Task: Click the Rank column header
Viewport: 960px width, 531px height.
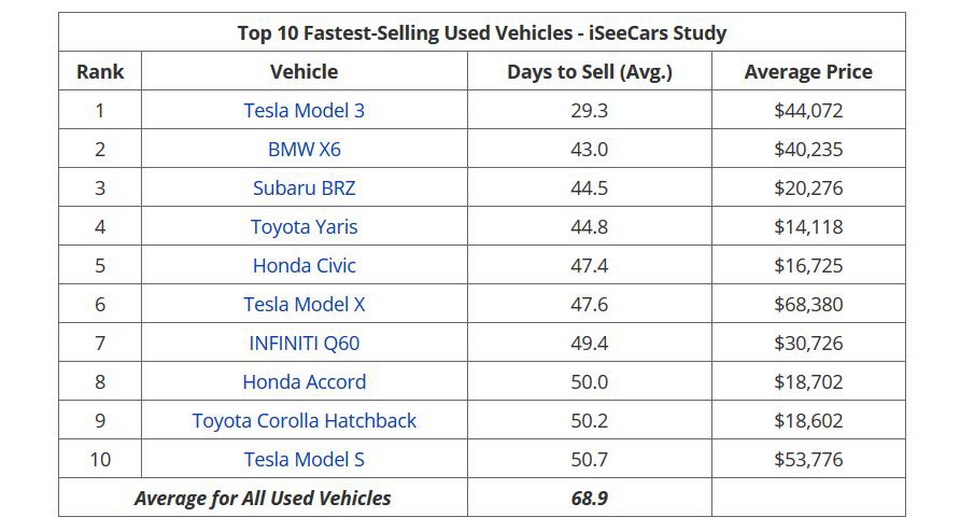Action: pos(100,72)
